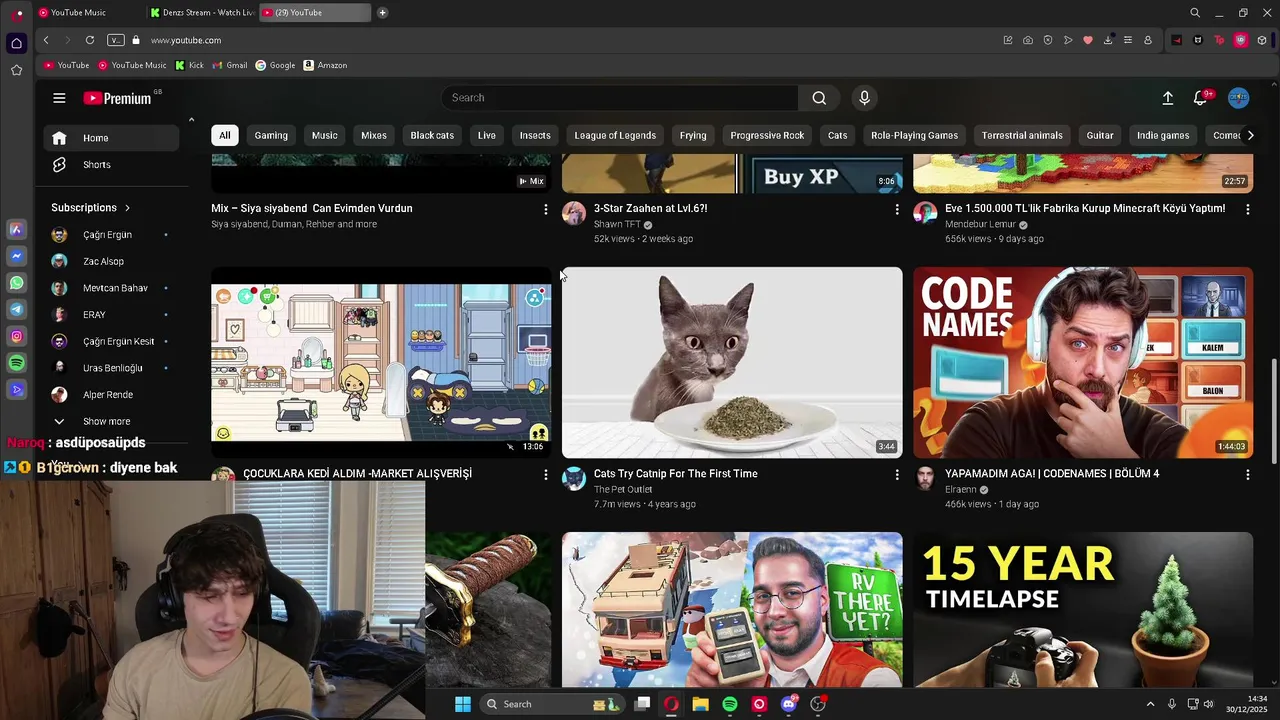Go to Home in the sidebar
This screenshot has height=720, width=1280.
click(111, 138)
